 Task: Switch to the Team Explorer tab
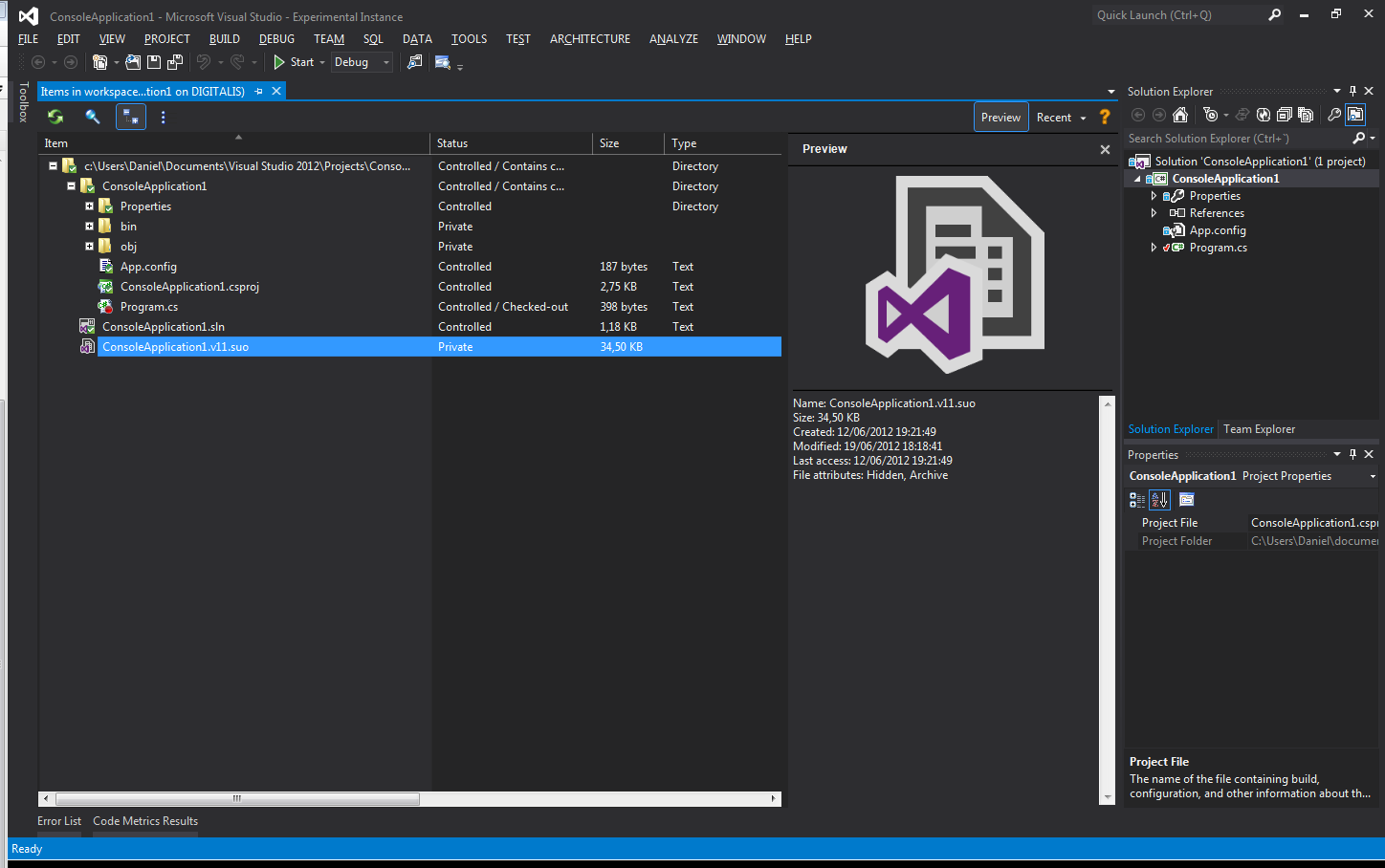pyautogui.click(x=1259, y=429)
